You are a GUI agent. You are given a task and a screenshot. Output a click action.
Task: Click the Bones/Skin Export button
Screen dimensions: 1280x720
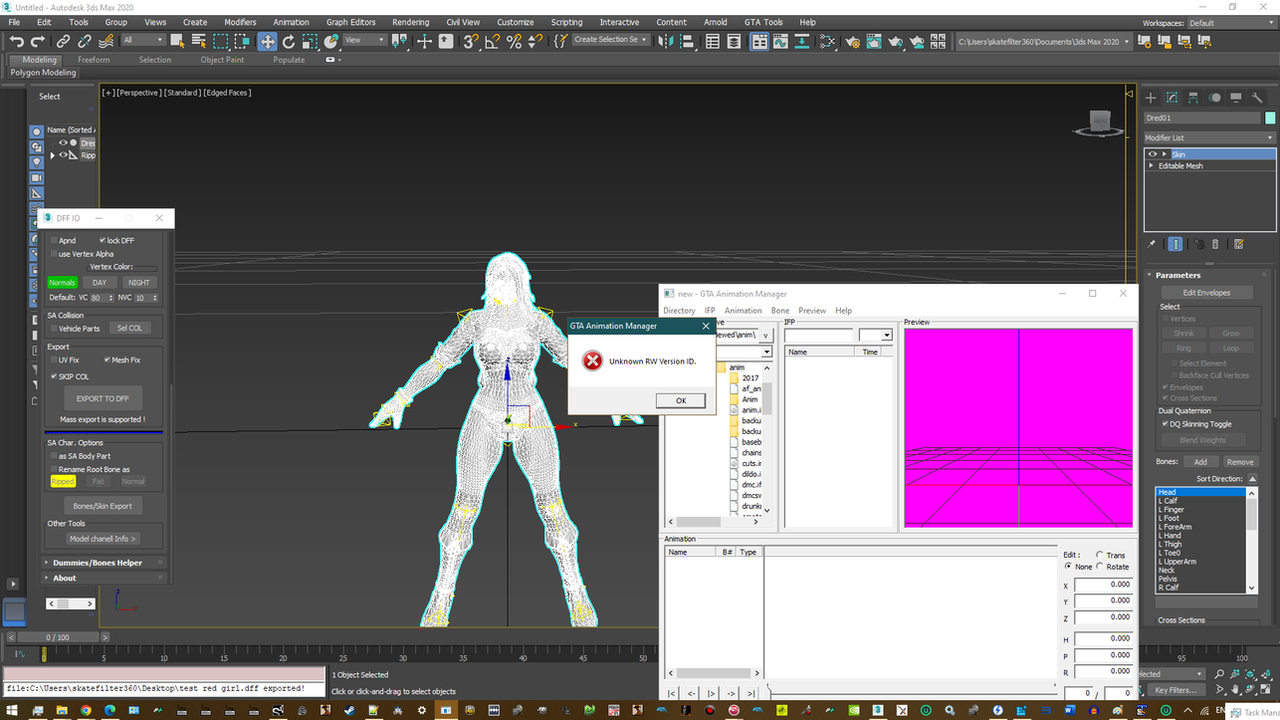(x=103, y=506)
